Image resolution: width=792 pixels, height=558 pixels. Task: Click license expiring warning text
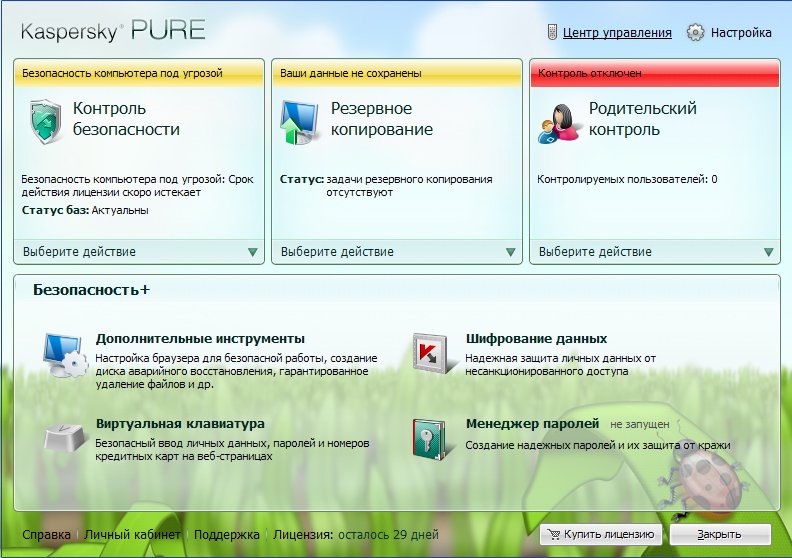(137, 186)
